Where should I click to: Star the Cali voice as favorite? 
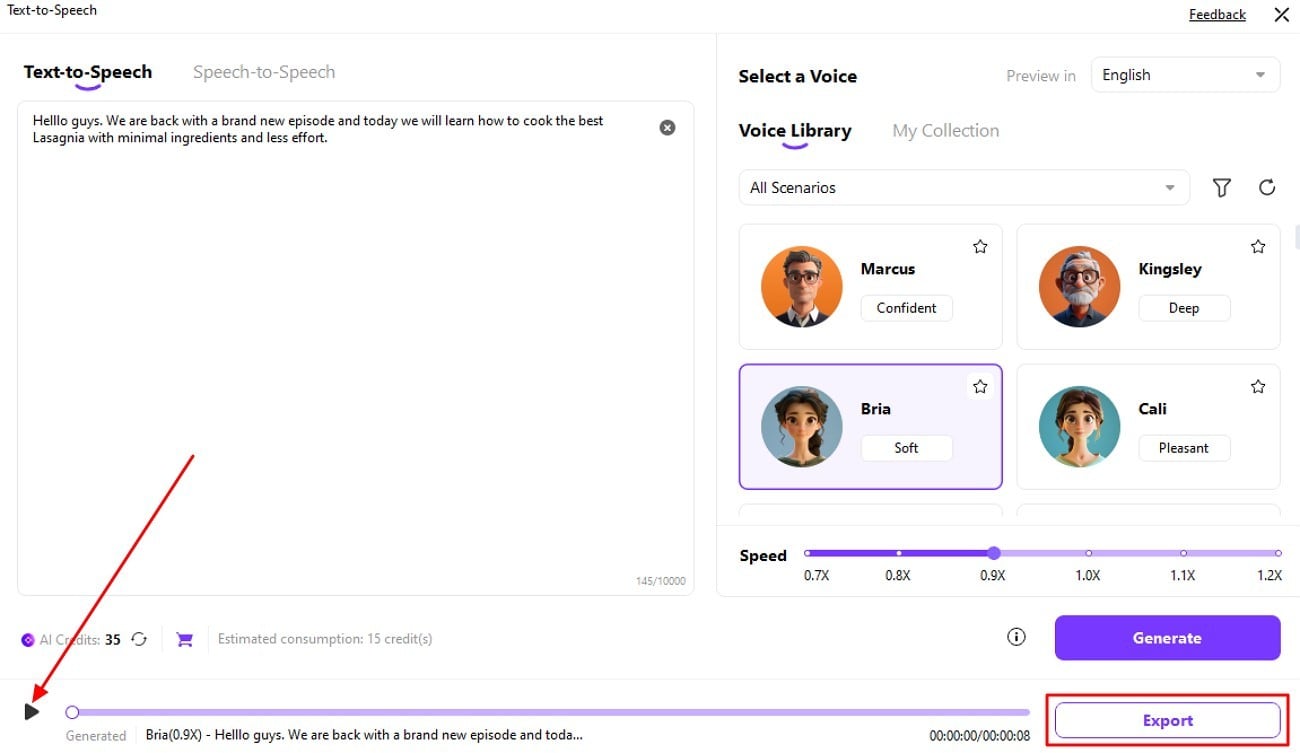(x=1258, y=386)
